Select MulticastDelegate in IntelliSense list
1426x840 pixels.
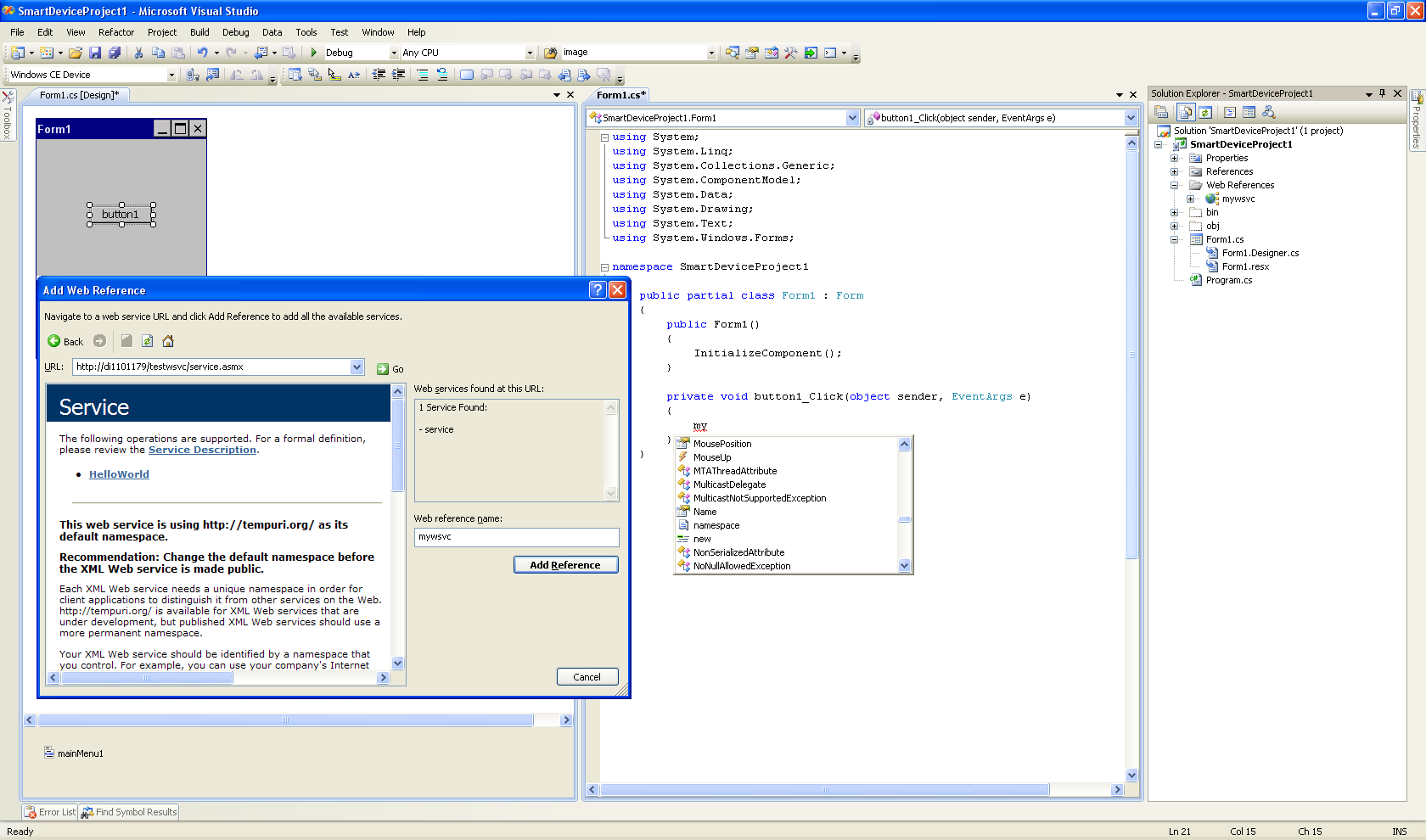click(x=729, y=484)
